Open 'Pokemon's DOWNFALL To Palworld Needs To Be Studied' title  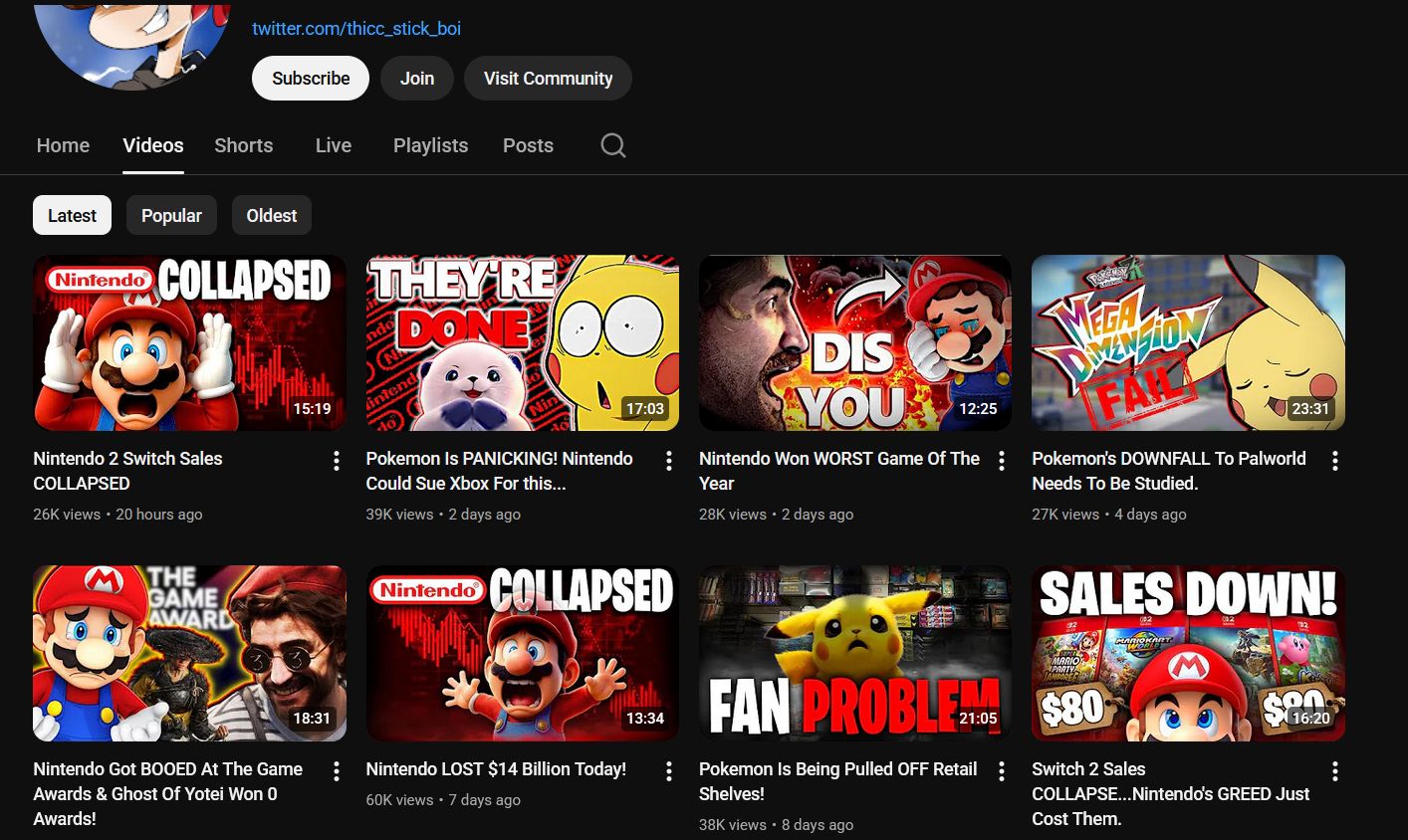point(1169,471)
